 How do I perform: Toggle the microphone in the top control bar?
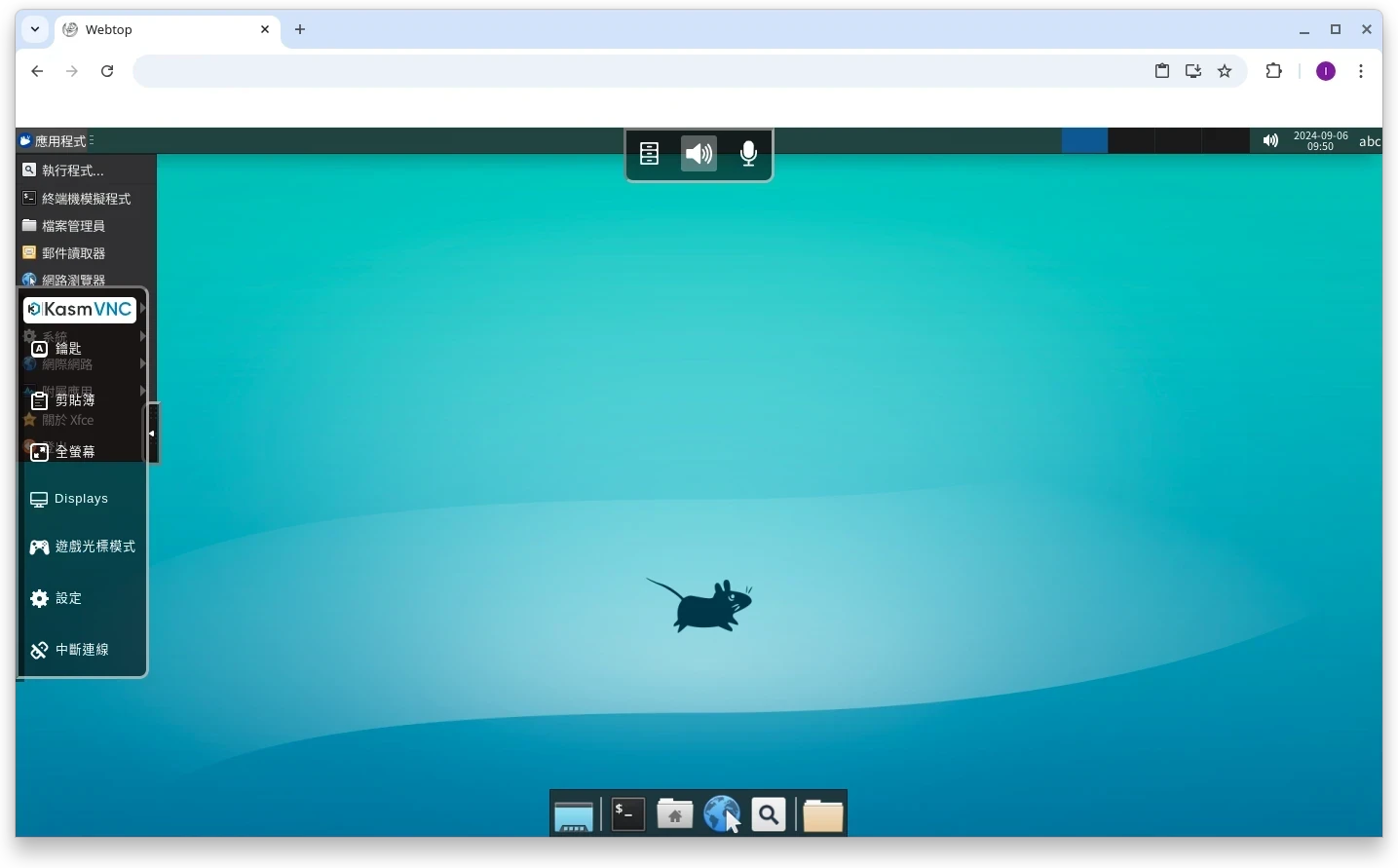(x=748, y=154)
